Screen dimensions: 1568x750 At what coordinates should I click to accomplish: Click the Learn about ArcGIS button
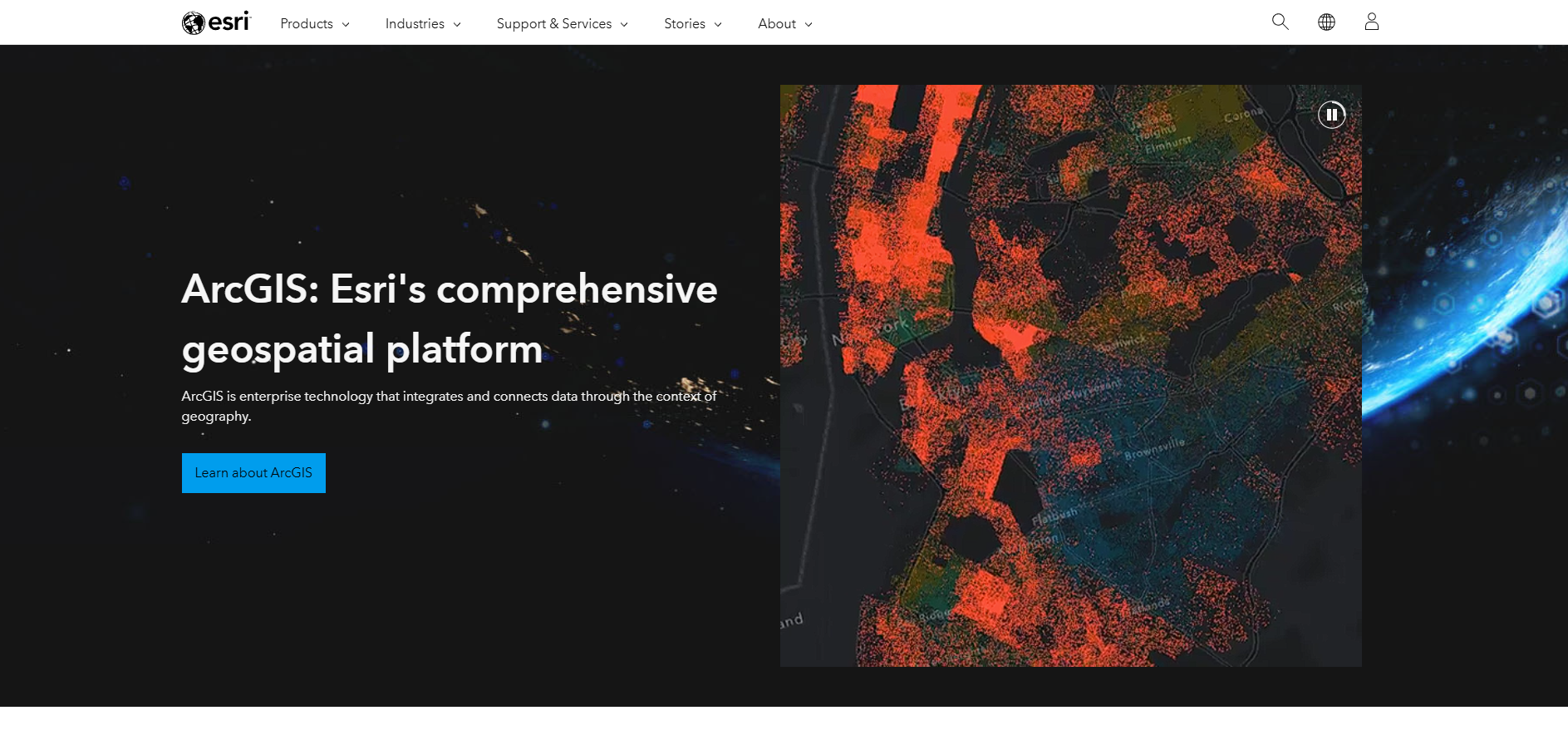pos(253,472)
